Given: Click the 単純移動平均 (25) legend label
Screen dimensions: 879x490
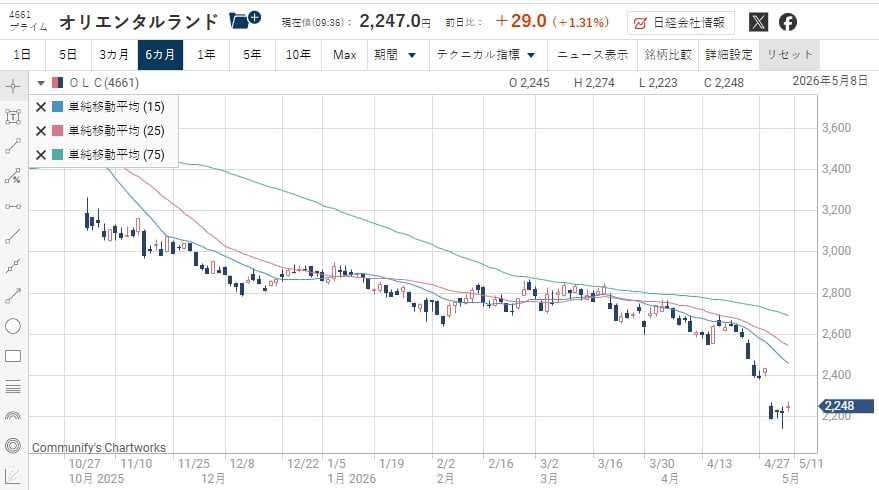Looking at the screenshot, I should [x=117, y=131].
